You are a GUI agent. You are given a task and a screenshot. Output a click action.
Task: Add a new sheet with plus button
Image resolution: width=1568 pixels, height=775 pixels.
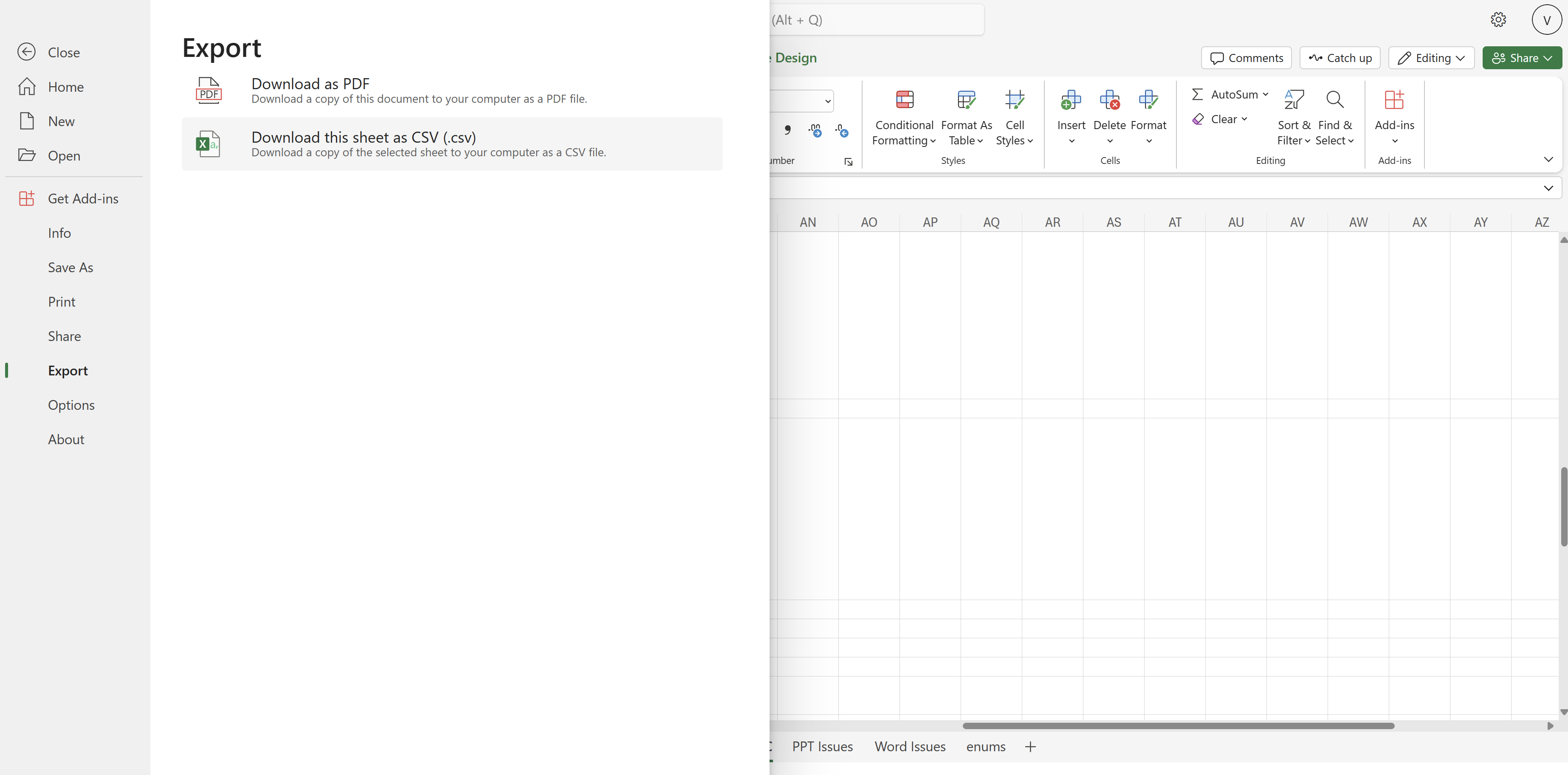coord(1030,747)
